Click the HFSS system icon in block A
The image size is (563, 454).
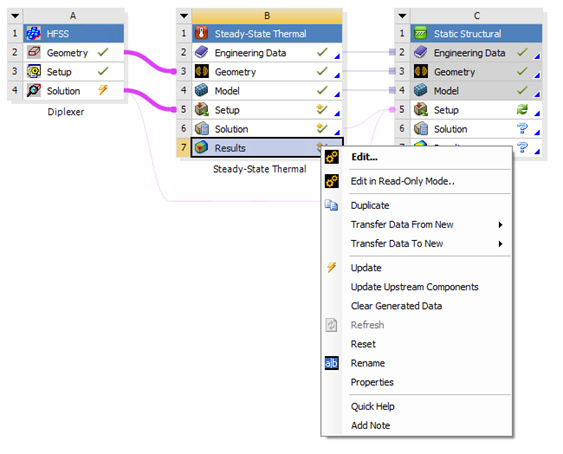pos(34,33)
